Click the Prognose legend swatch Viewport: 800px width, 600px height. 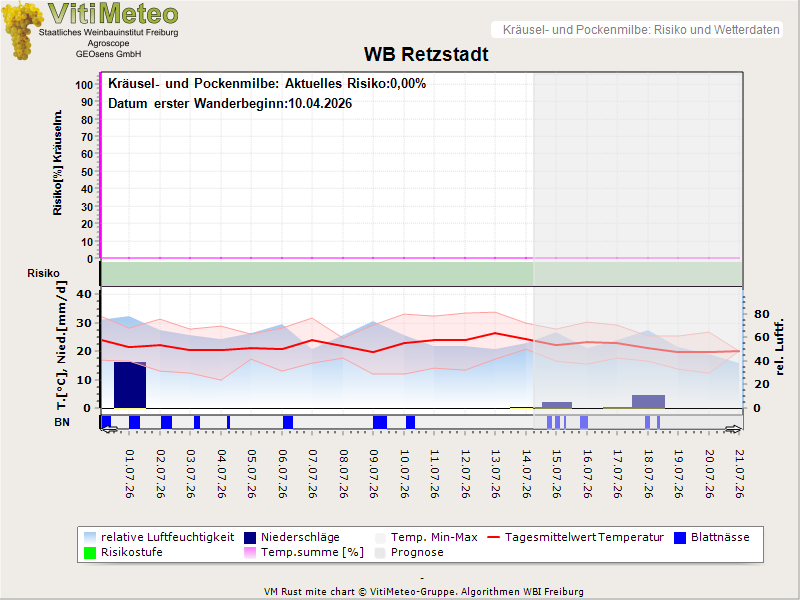[x=380, y=553]
